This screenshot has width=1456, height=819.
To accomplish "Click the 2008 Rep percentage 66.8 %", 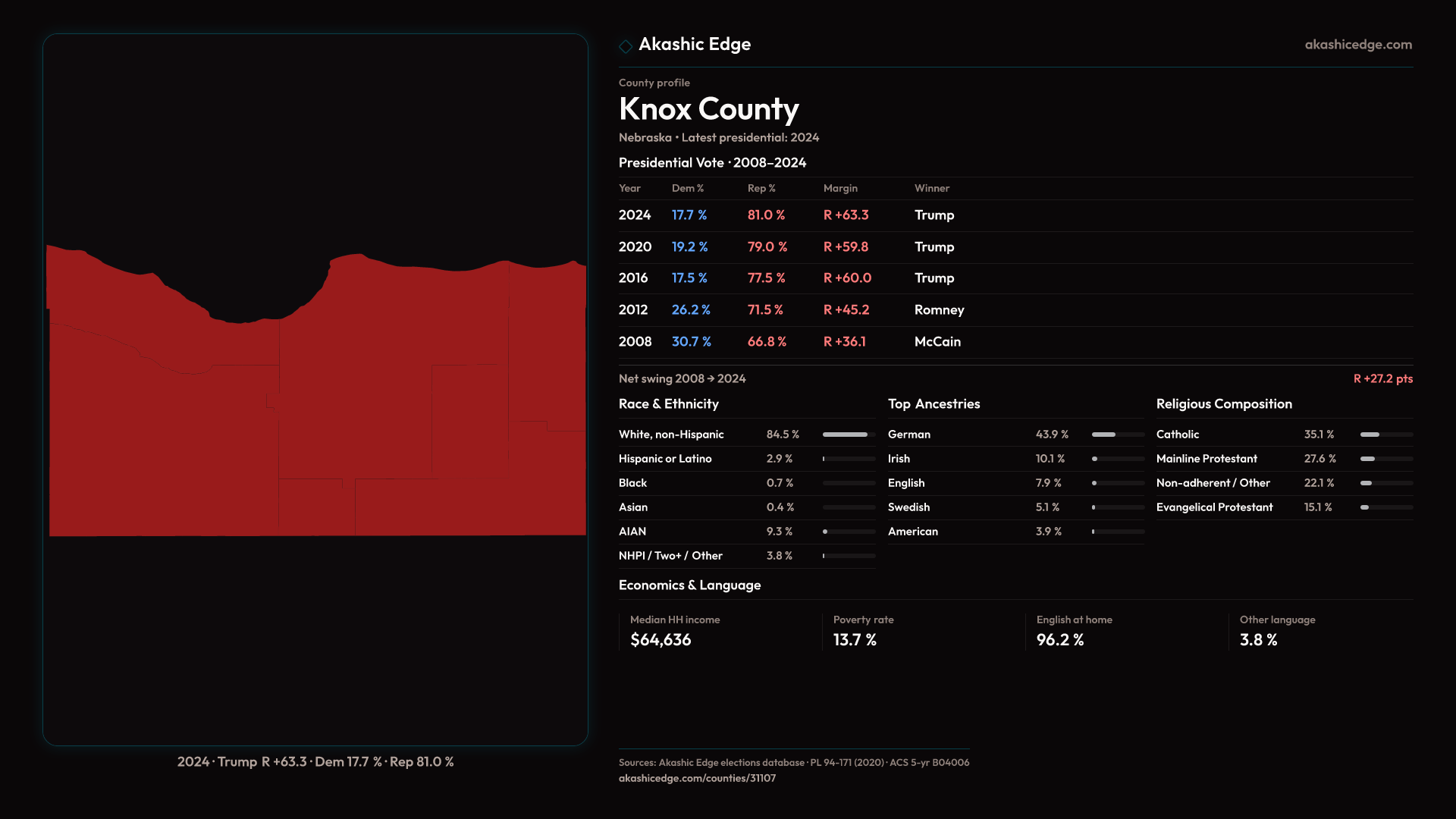I will 767,342.
